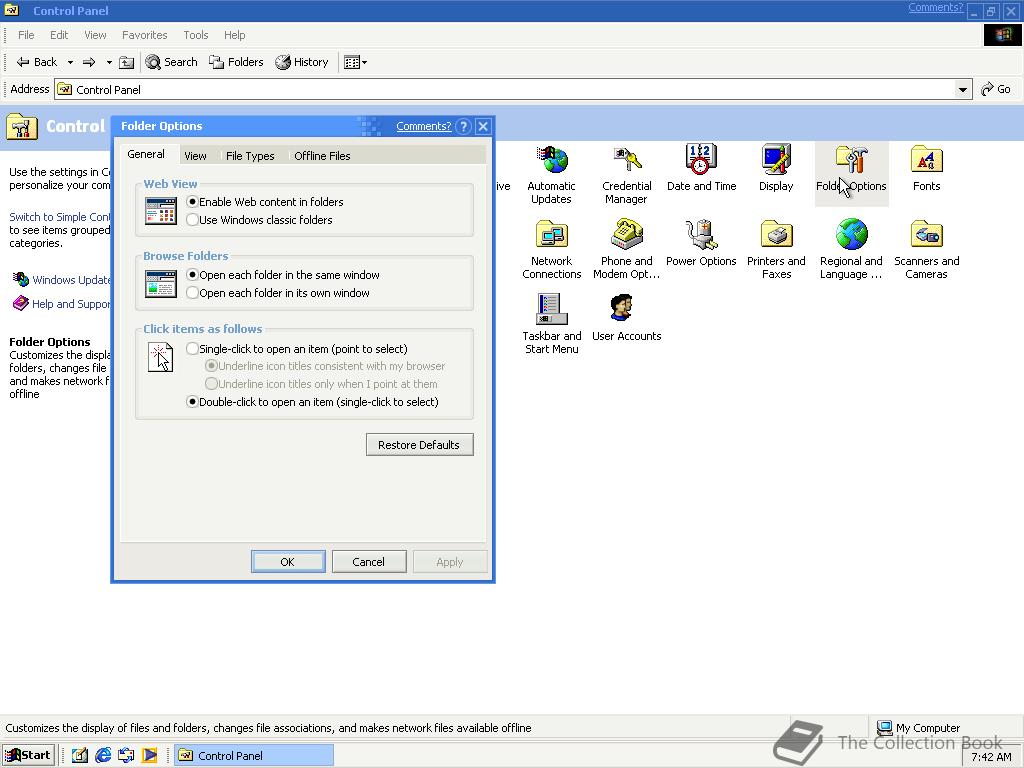1024x768 pixels.
Task: Toggle the Folders pane button
Action: pyautogui.click(x=236, y=62)
